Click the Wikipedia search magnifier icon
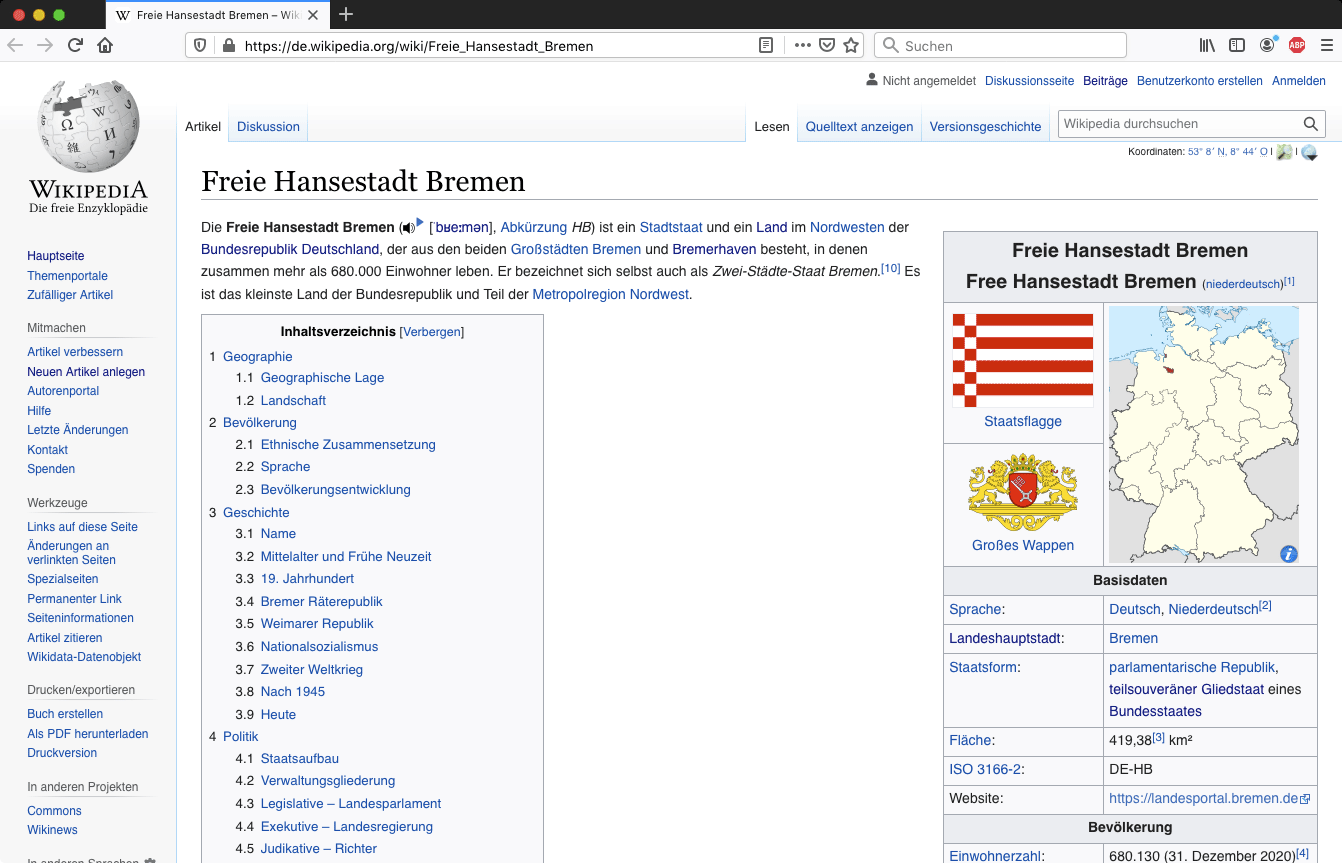 (1310, 124)
